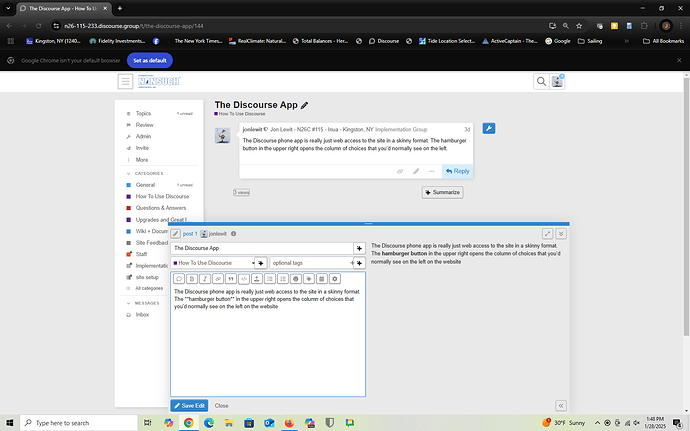690x431 pixels.
Task: Open the Discourse bookmark in bookmarks bar
Action: [384, 41]
